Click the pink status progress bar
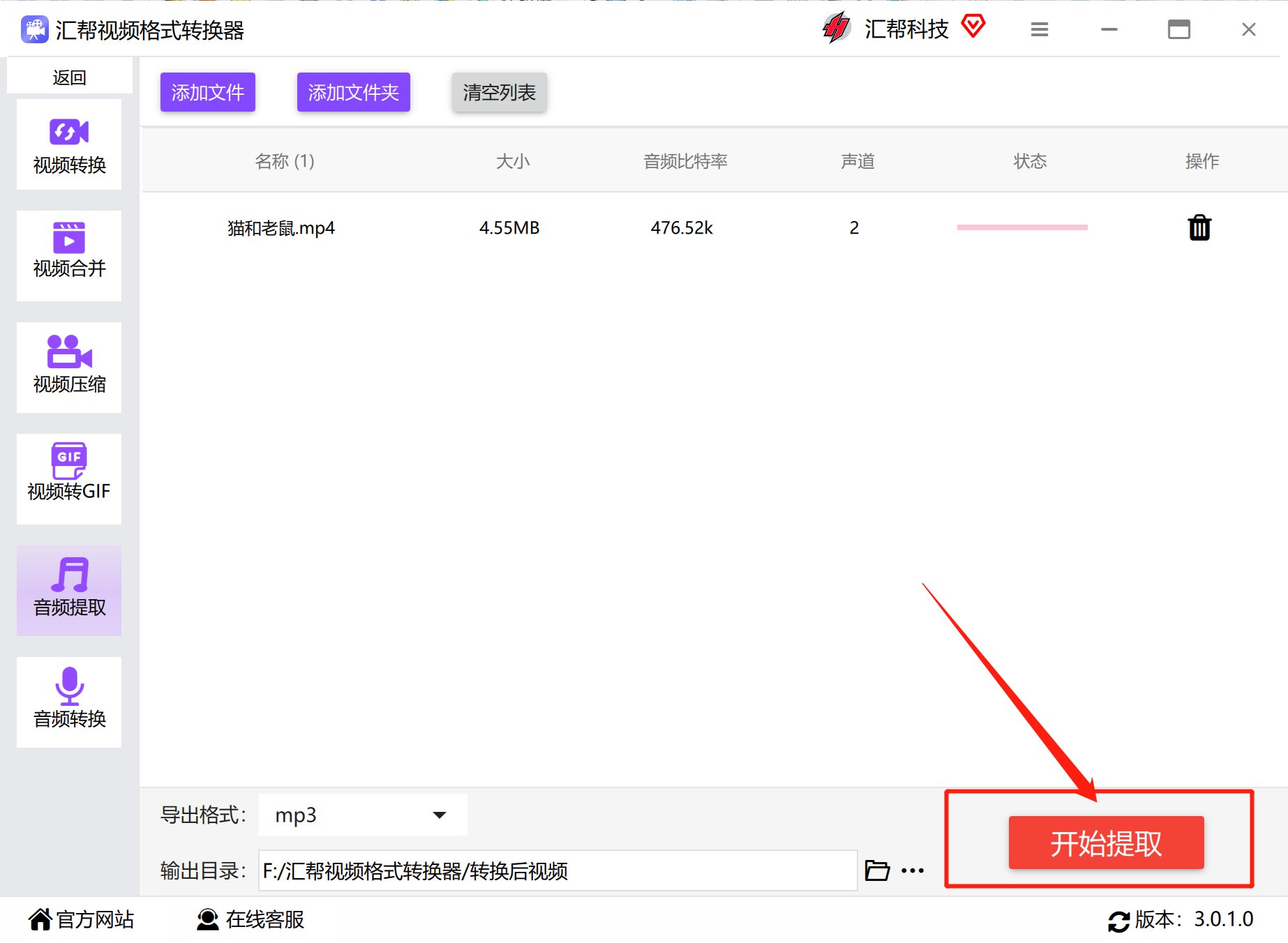This screenshot has height=943, width=1288. pos(1022,227)
